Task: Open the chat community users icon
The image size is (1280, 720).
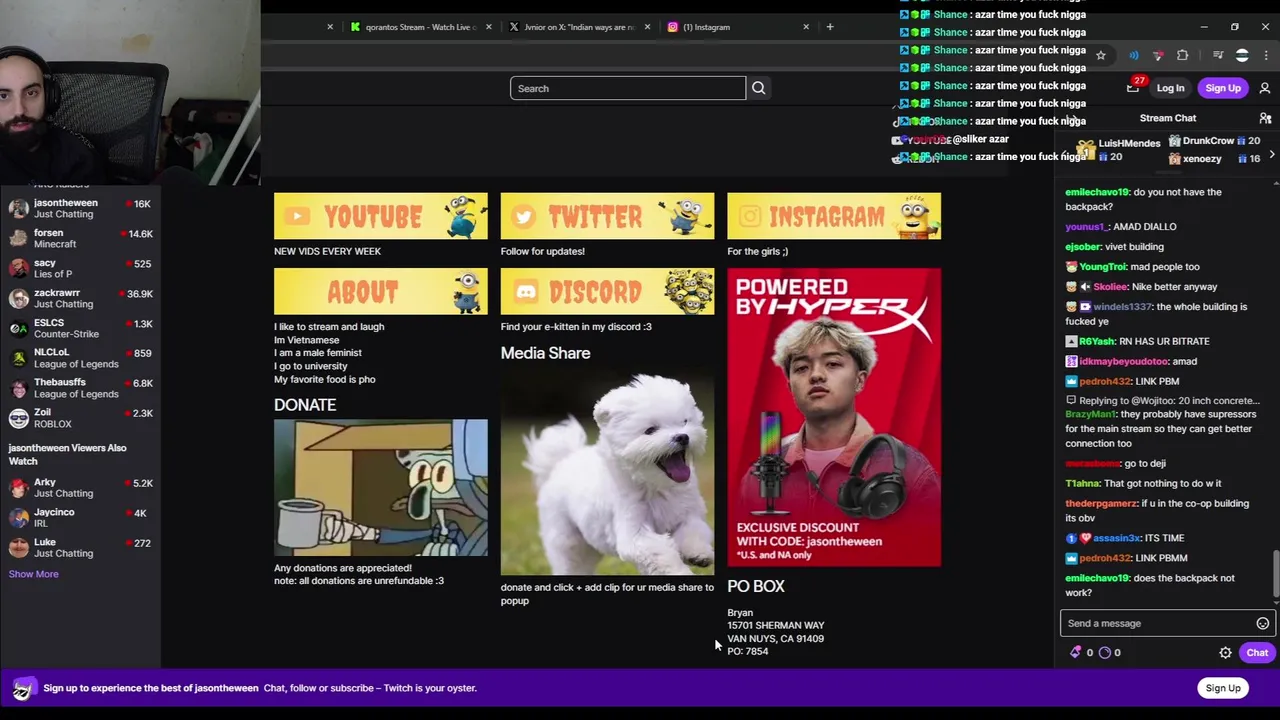Action: pyautogui.click(x=1265, y=118)
